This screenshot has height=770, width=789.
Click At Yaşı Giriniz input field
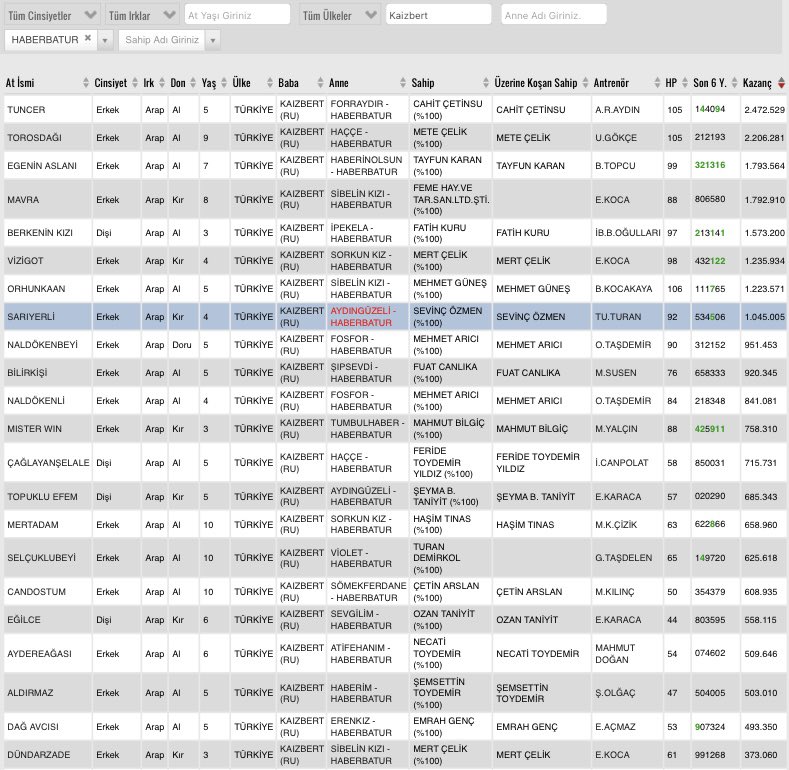coord(238,15)
